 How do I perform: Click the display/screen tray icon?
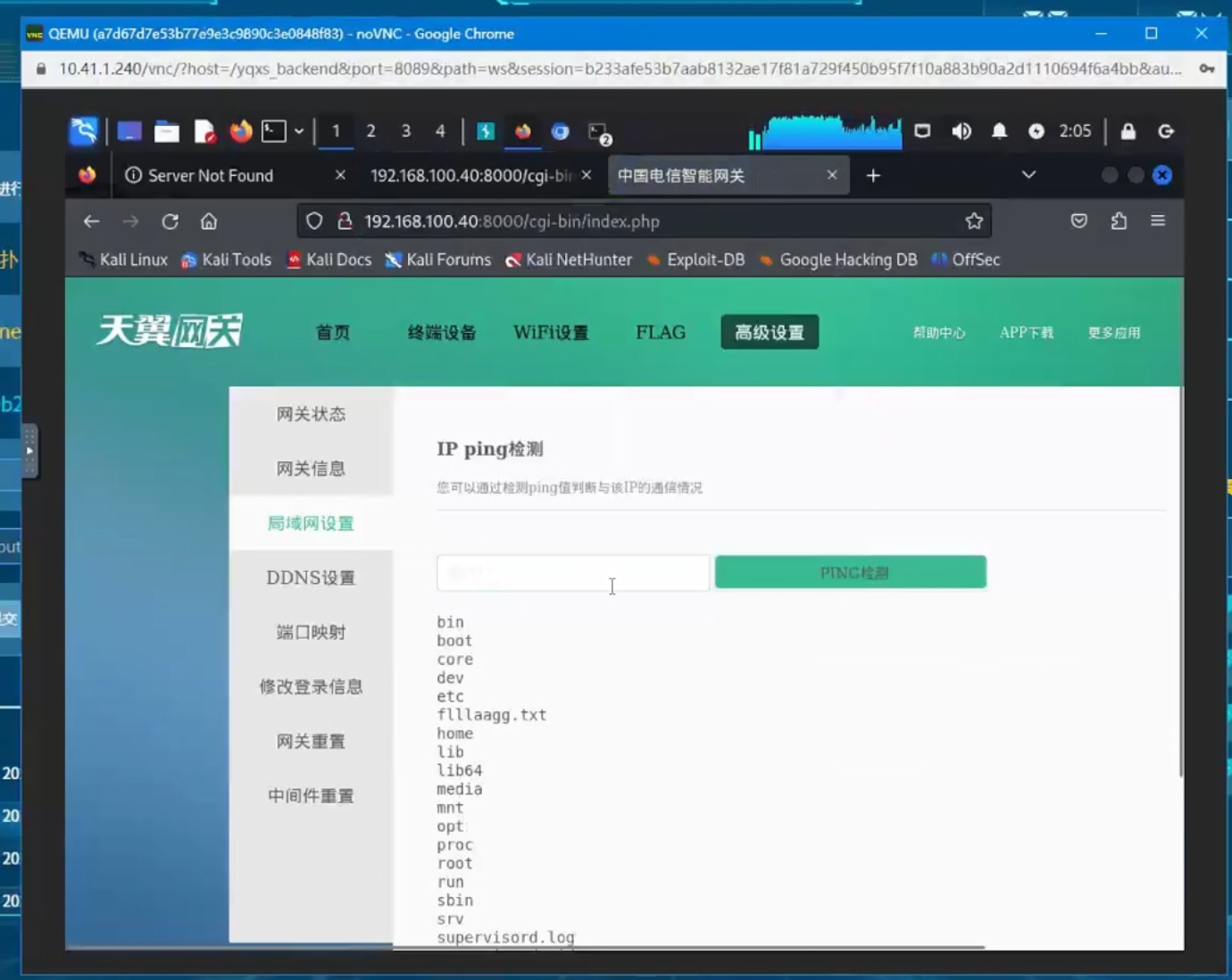click(922, 131)
